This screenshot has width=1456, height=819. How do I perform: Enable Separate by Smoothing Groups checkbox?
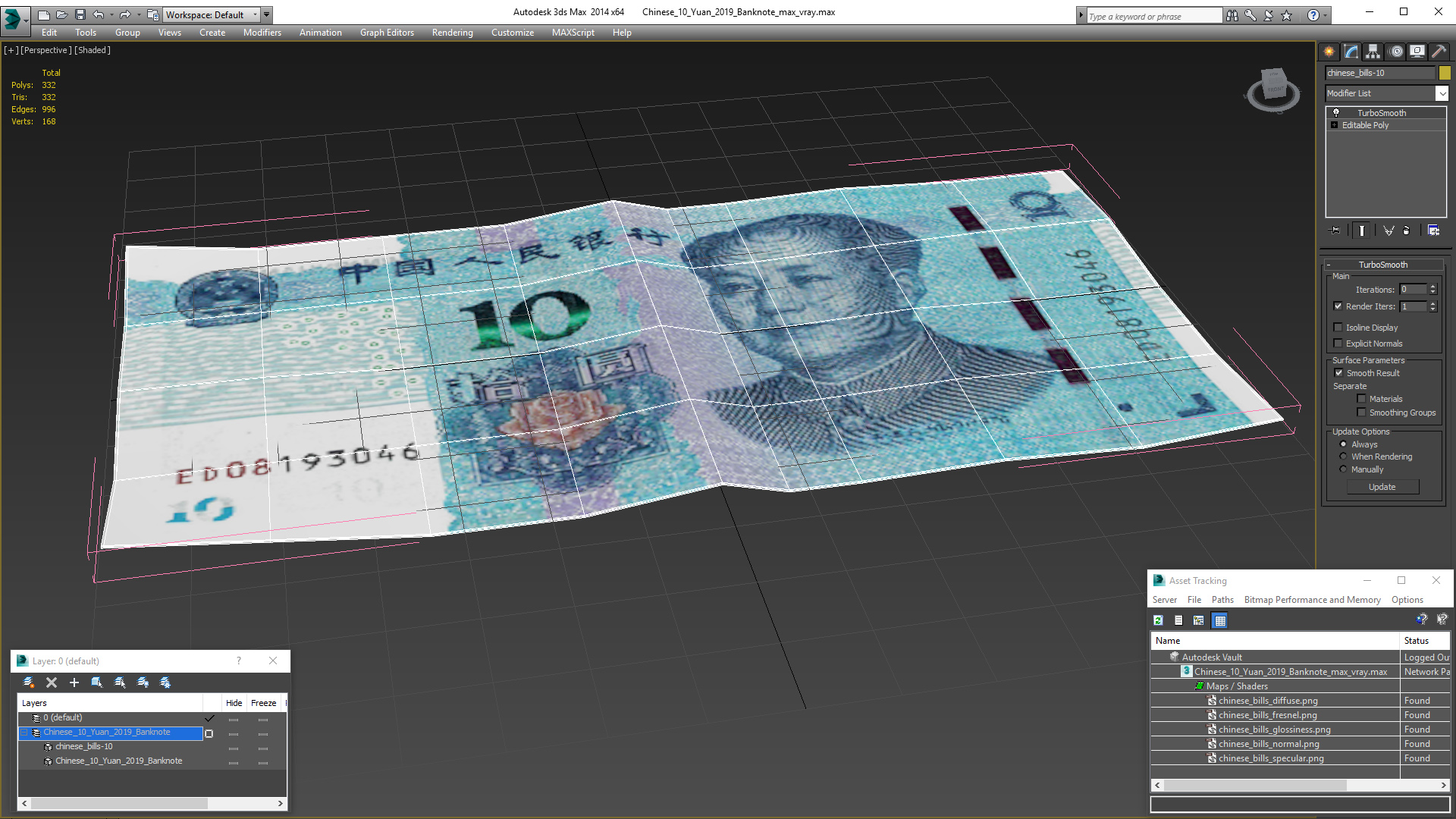coord(1361,413)
